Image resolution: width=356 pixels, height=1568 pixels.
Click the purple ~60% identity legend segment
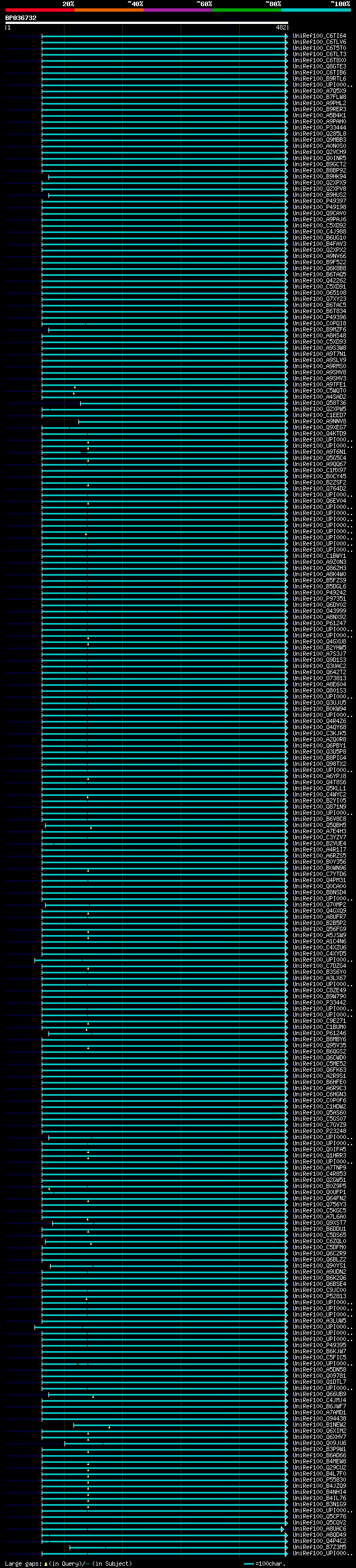click(179, 10)
